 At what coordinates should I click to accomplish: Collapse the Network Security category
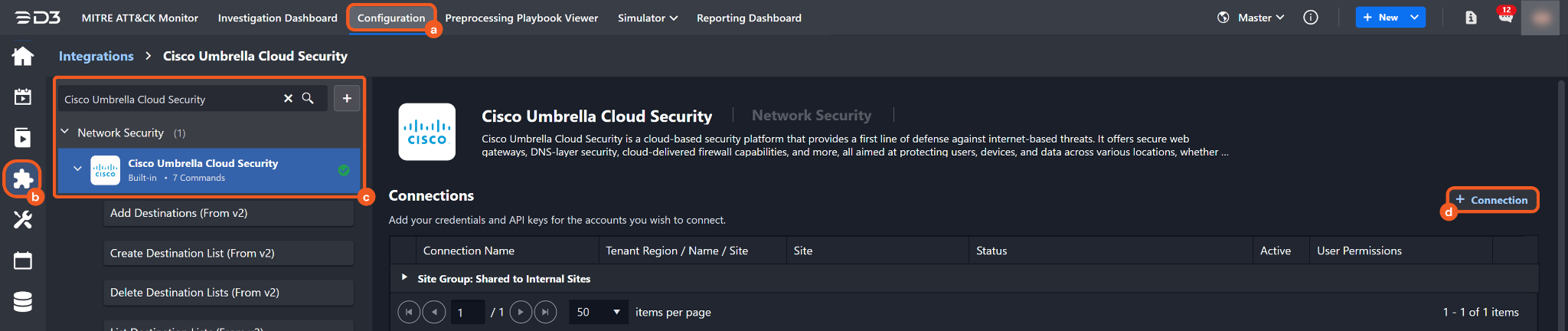[x=65, y=133]
